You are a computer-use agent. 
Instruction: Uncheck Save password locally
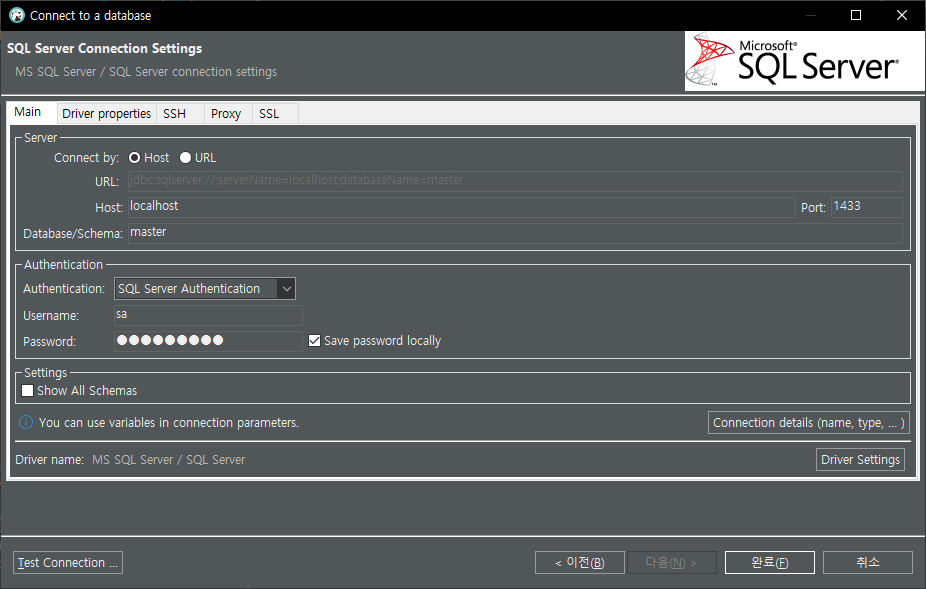coord(314,340)
